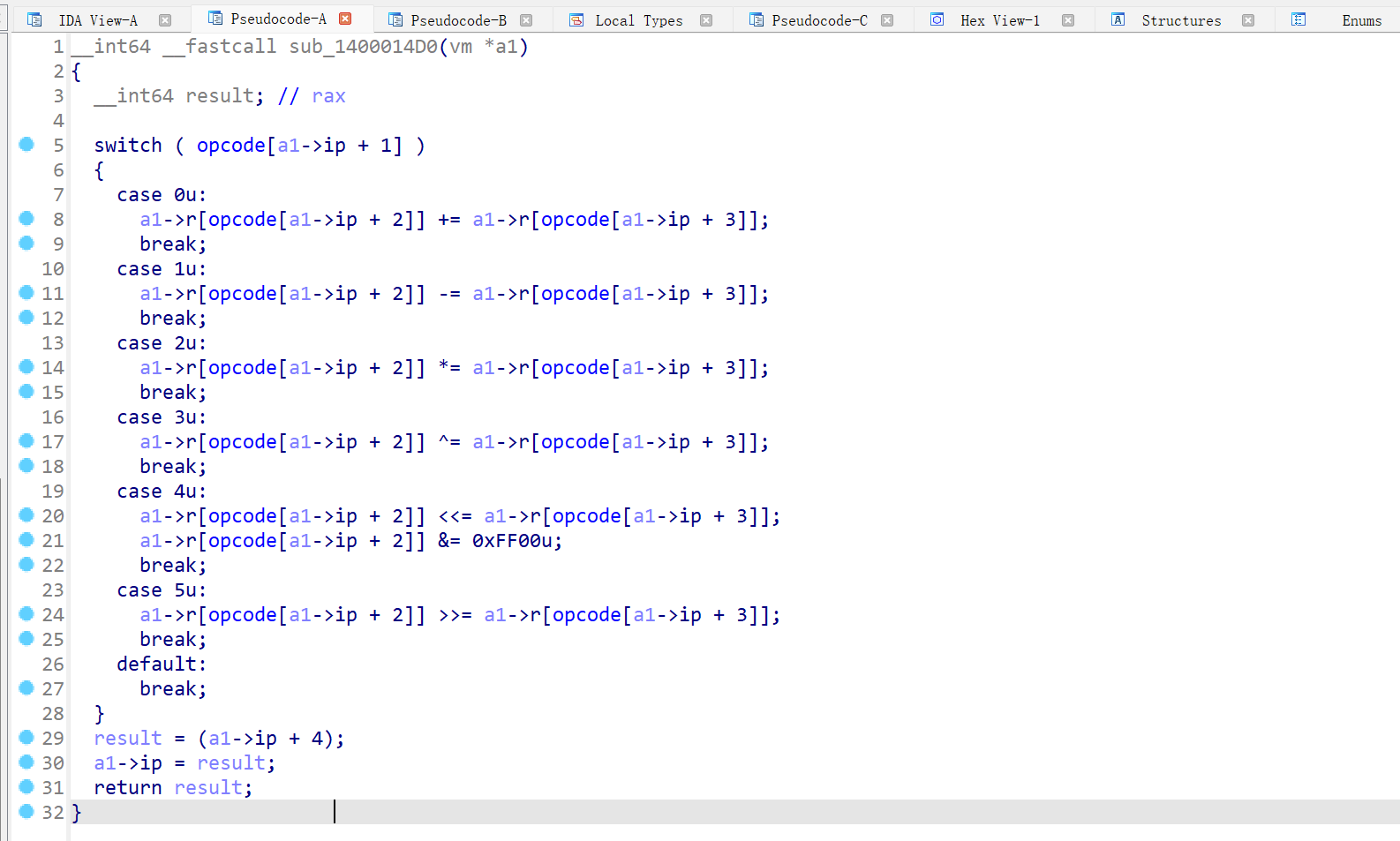This screenshot has width=1400, height=841.
Task: Click the -= operator on line 11
Action: click(x=449, y=293)
